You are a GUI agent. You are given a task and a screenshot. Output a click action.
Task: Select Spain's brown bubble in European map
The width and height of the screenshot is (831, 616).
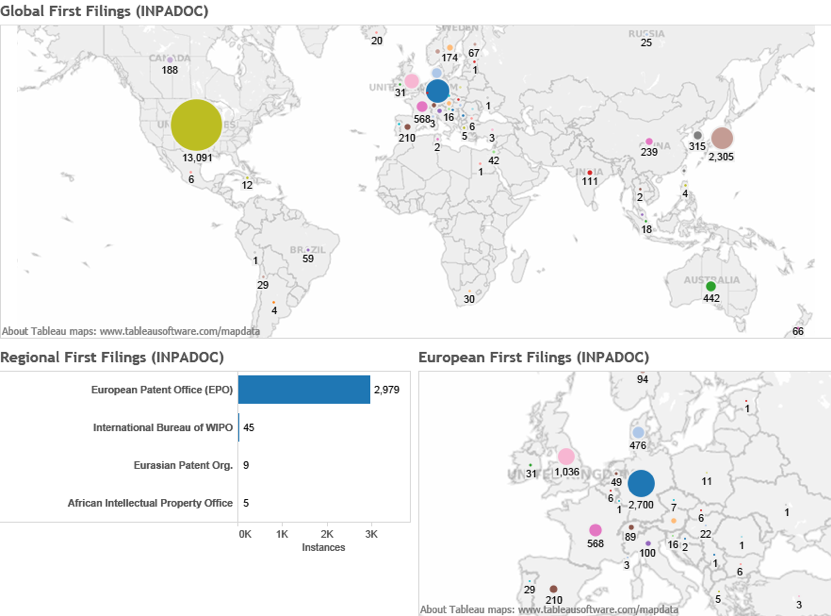(553, 589)
